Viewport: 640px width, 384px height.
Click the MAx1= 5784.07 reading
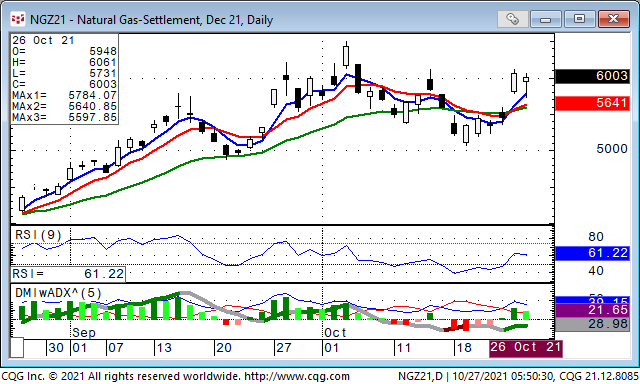point(64,95)
